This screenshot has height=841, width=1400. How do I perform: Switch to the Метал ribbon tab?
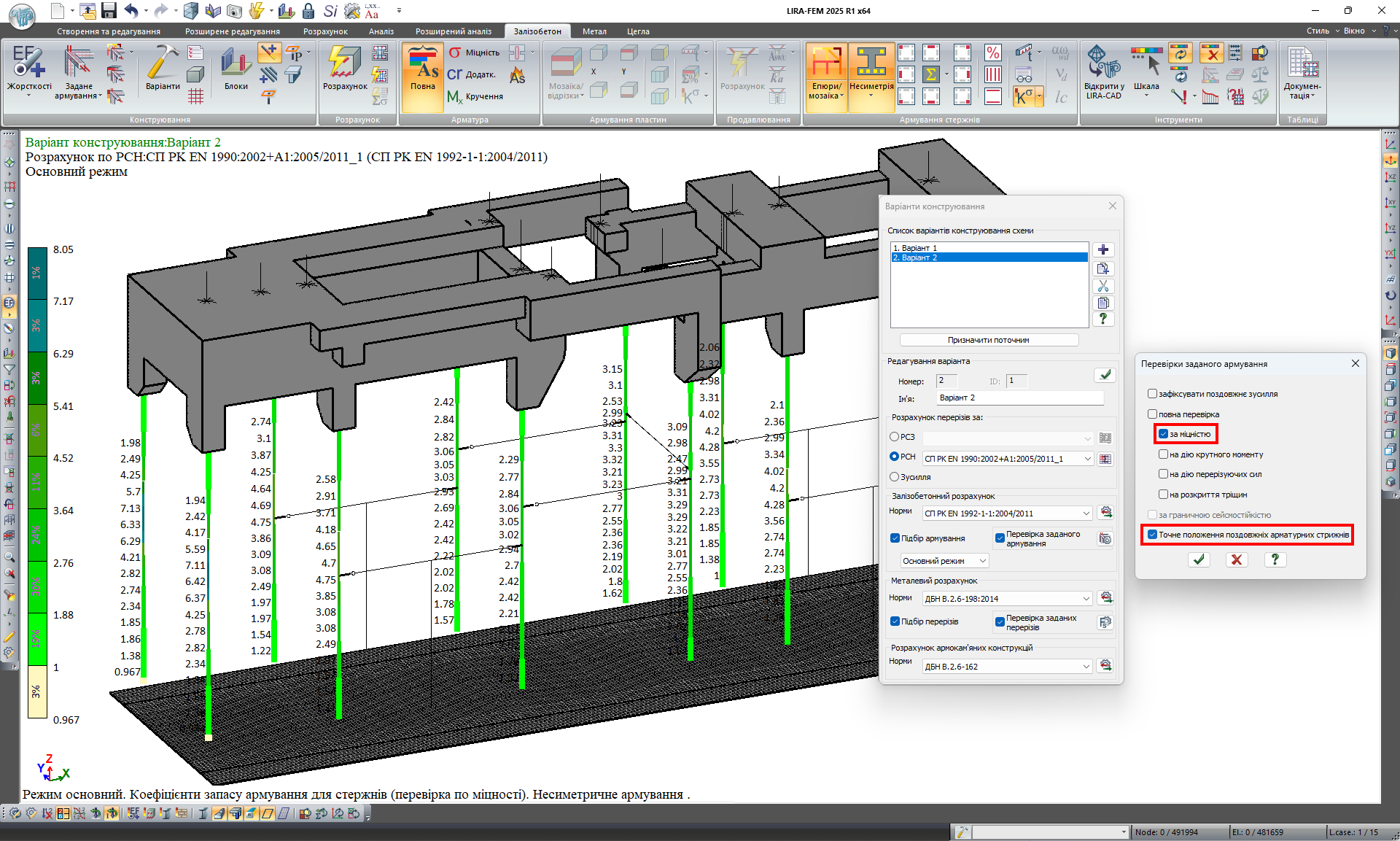tap(594, 31)
